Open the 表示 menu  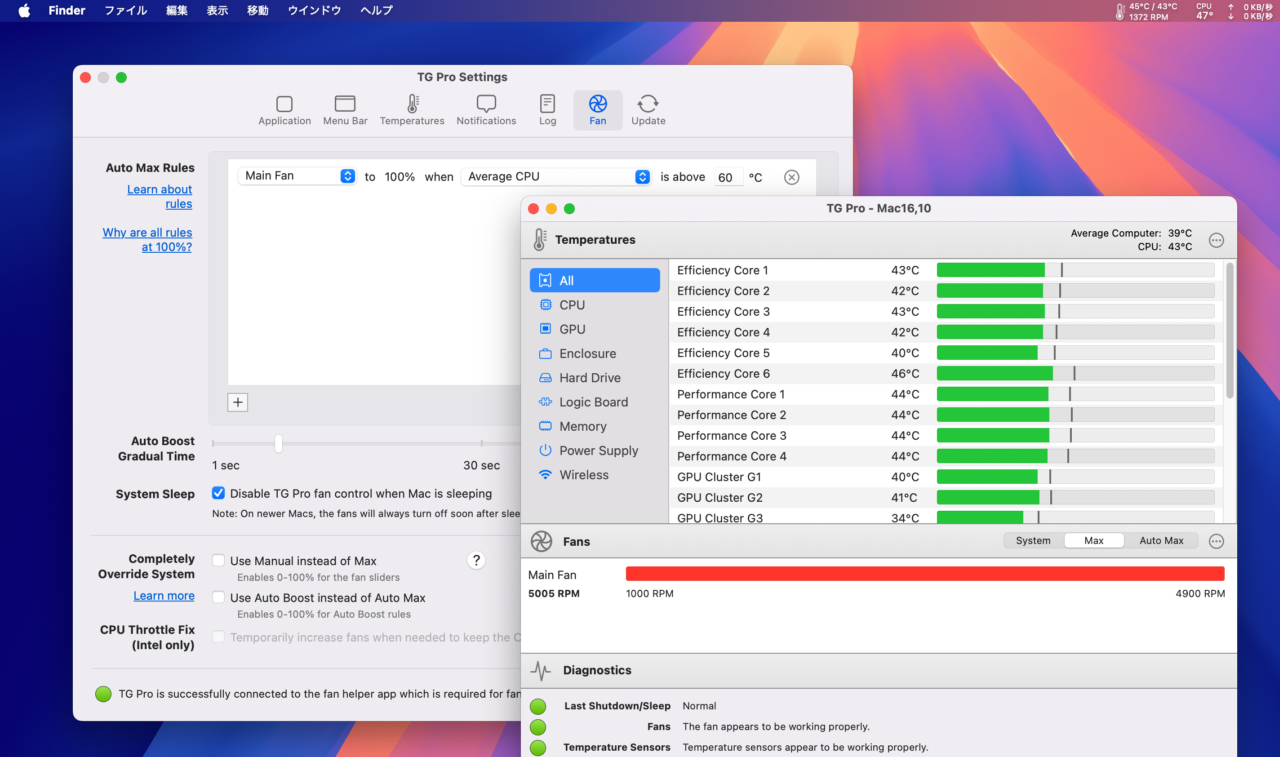tap(217, 11)
